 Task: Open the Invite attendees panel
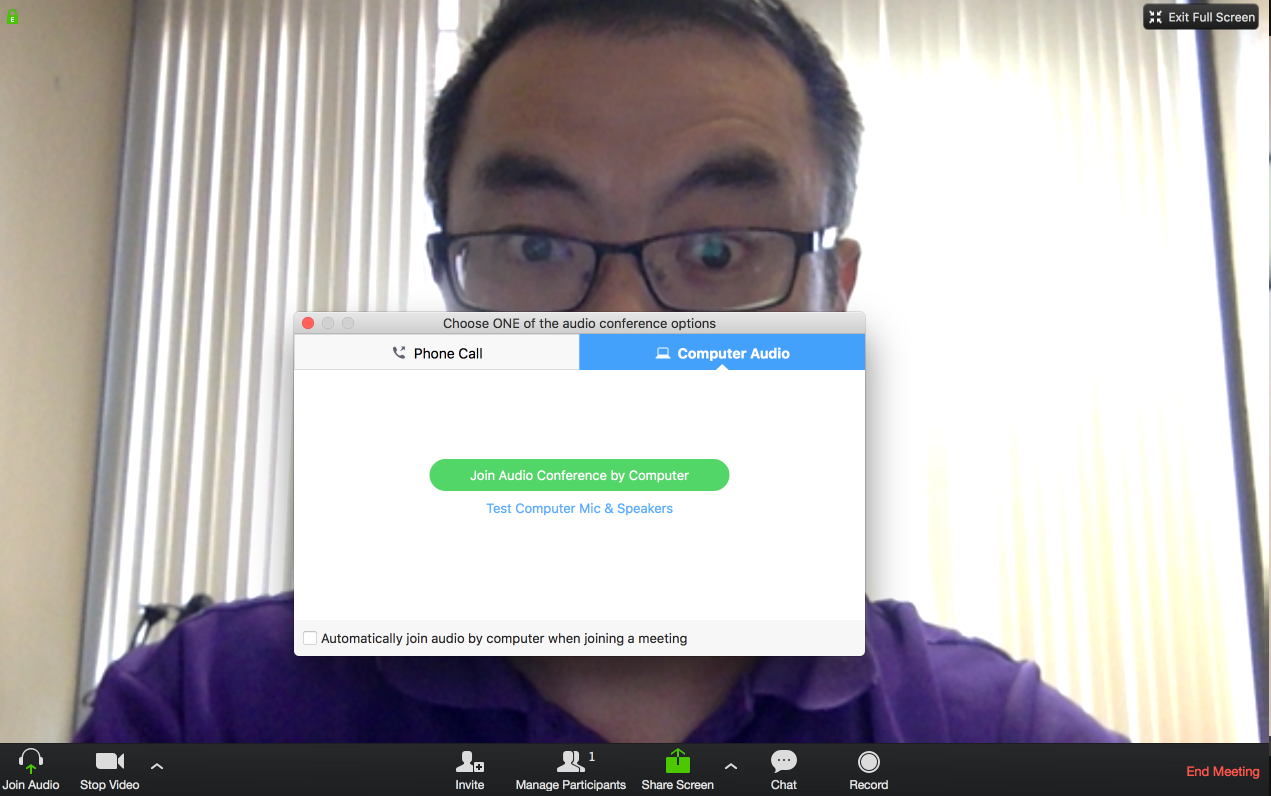[469, 770]
